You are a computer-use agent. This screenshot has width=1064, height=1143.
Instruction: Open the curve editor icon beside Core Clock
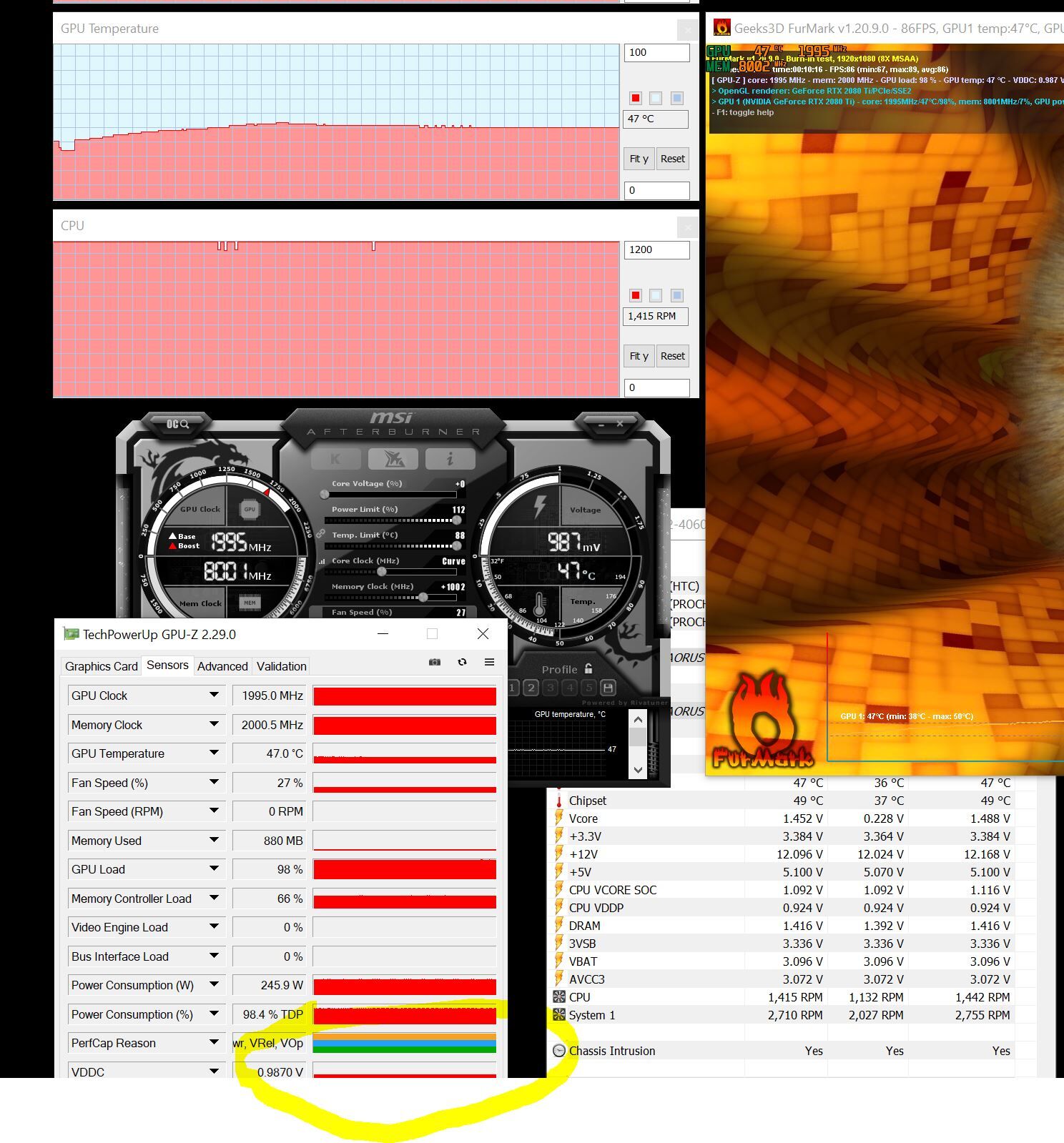pyautogui.click(x=322, y=561)
